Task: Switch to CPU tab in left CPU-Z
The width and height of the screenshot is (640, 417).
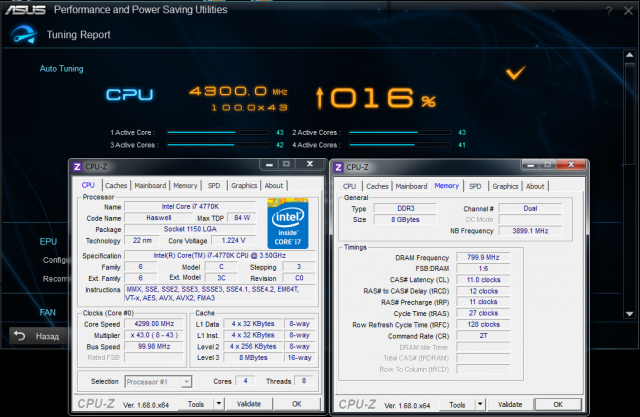Action: click(x=88, y=185)
